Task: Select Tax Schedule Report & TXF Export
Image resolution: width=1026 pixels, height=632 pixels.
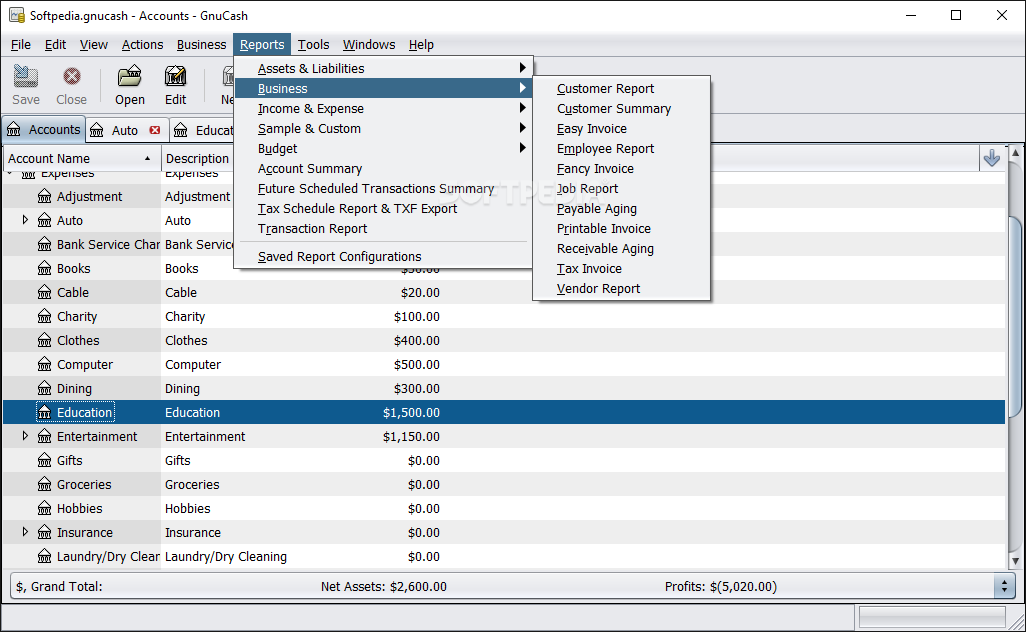Action: 383,209
